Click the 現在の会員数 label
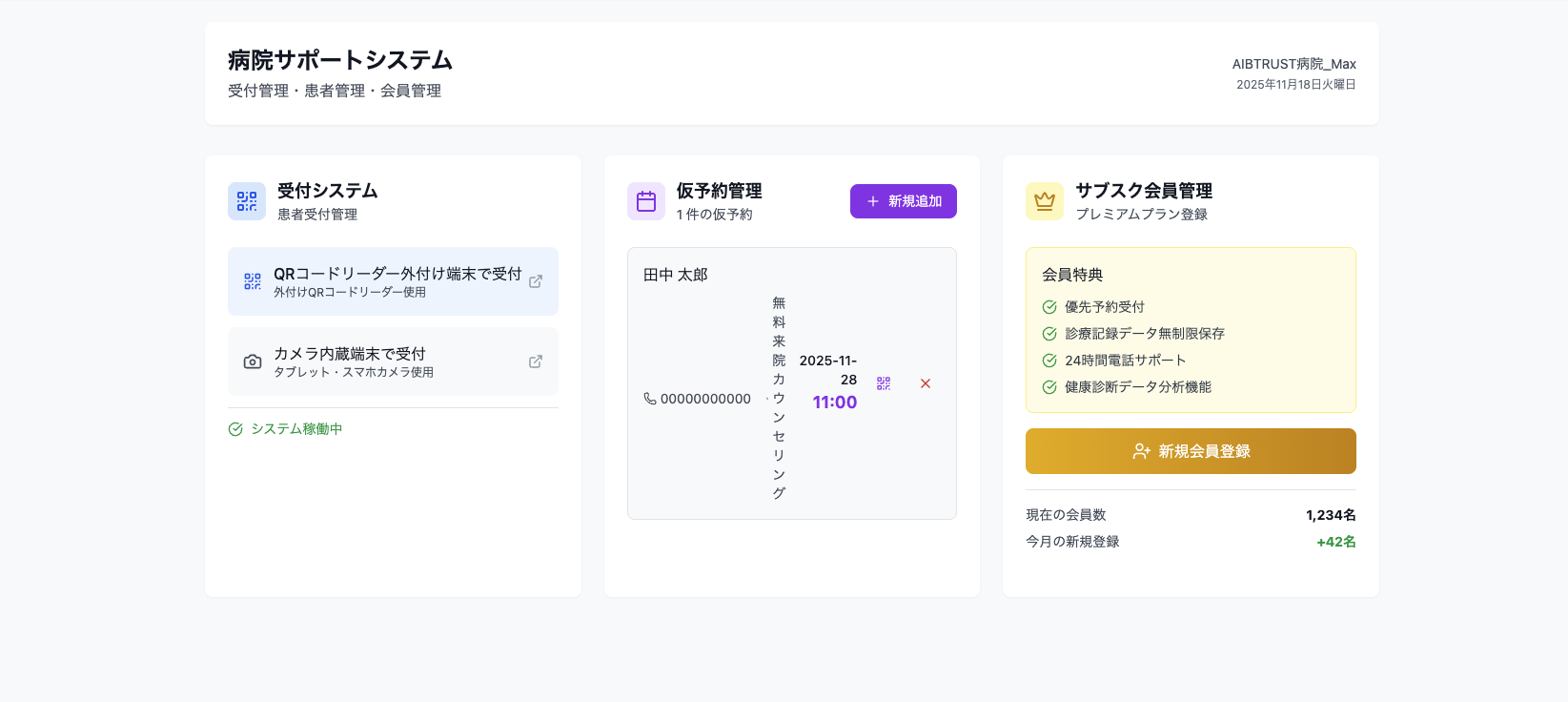 point(1066,515)
